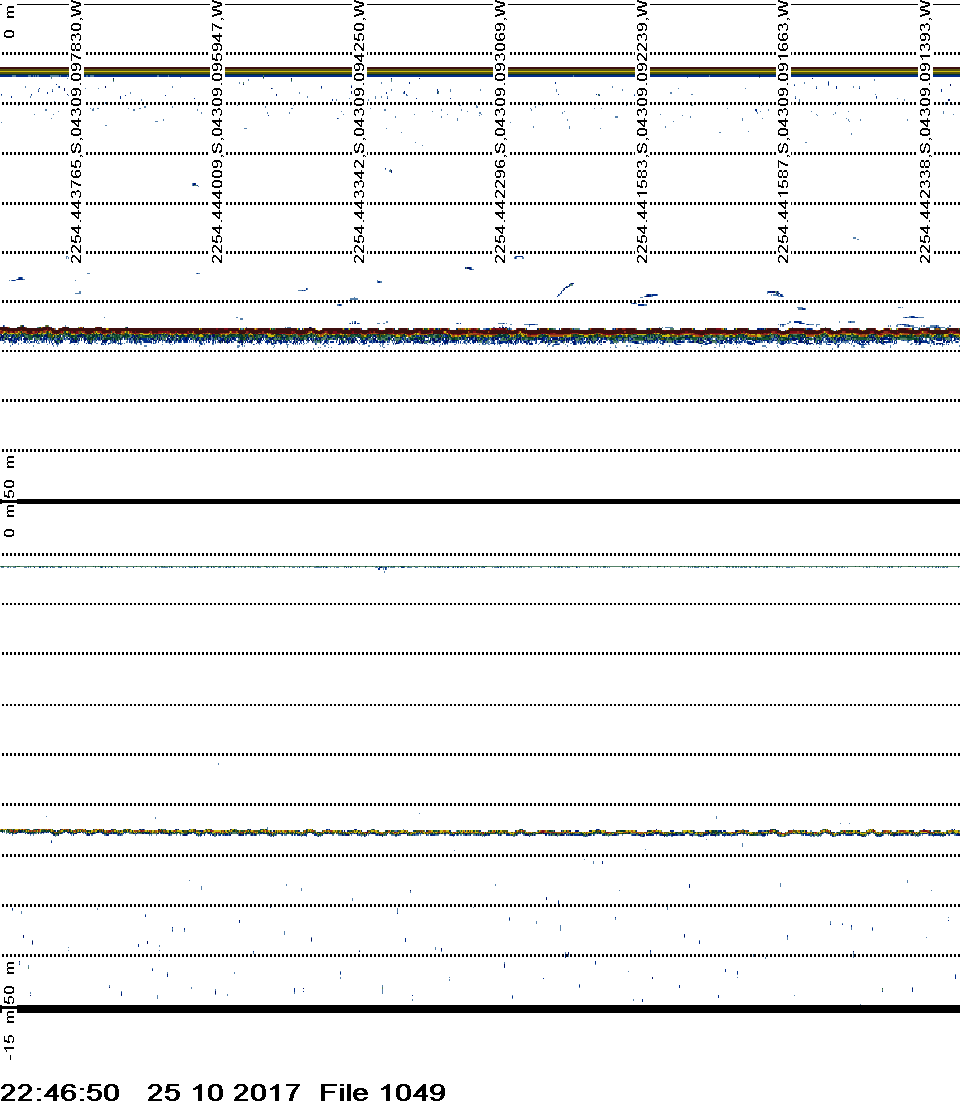The image size is (960, 1108).
Task: Click the 50 m depth label of lower echogram
Action: coord(10,984)
